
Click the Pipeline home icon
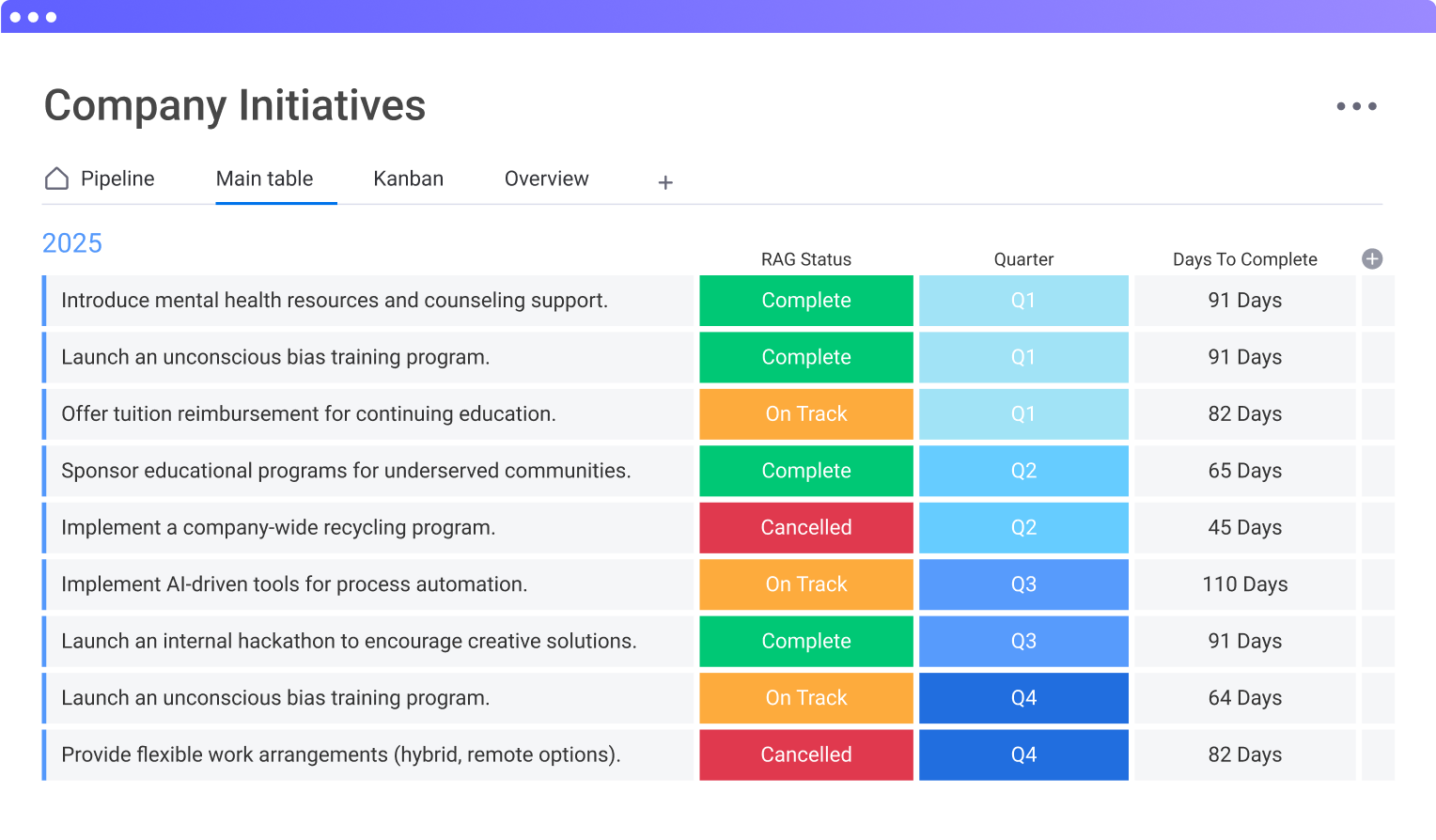(x=57, y=179)
